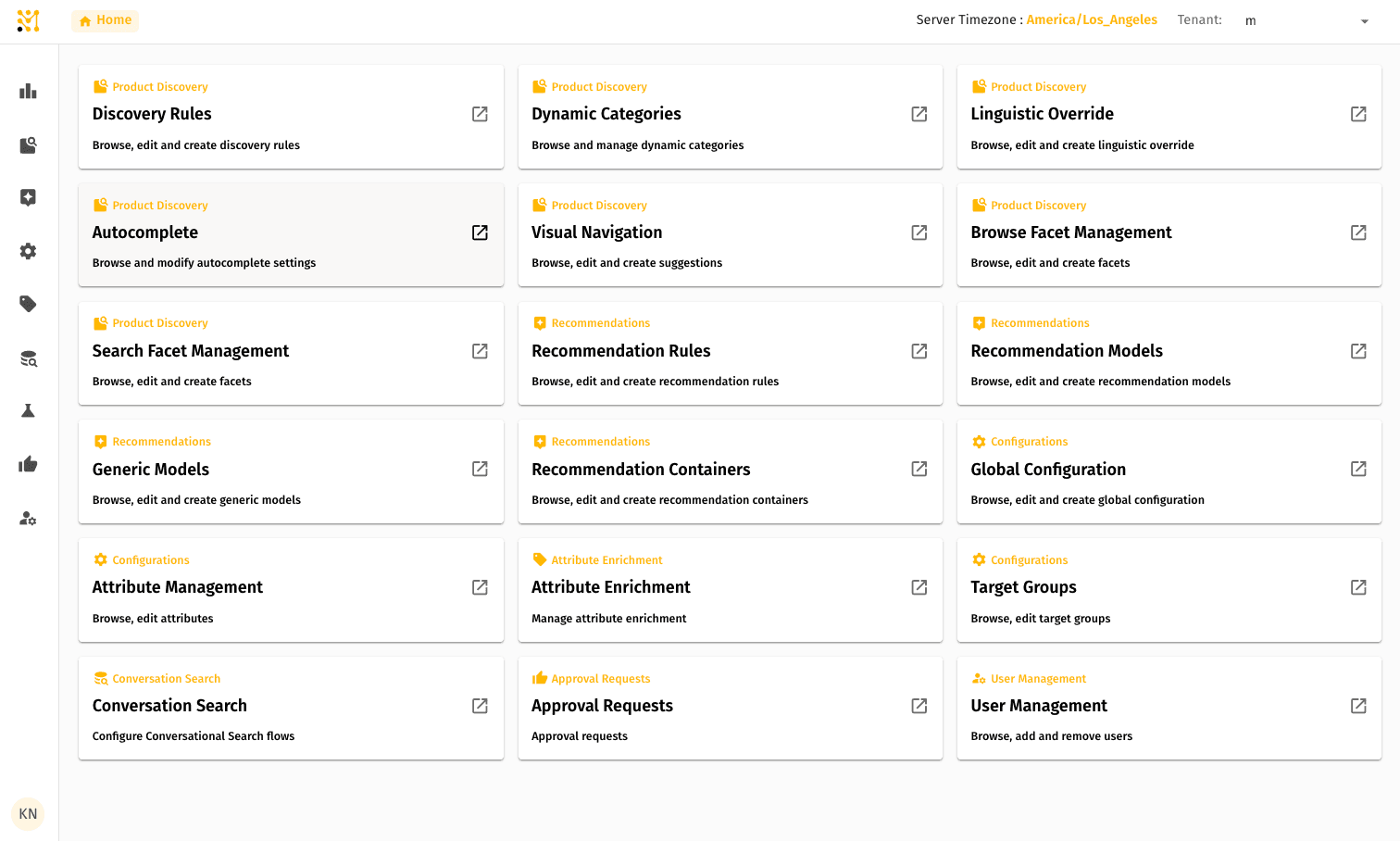
Task: Click 'Browse, edit target groups' description
Action: pos(1041,619)
